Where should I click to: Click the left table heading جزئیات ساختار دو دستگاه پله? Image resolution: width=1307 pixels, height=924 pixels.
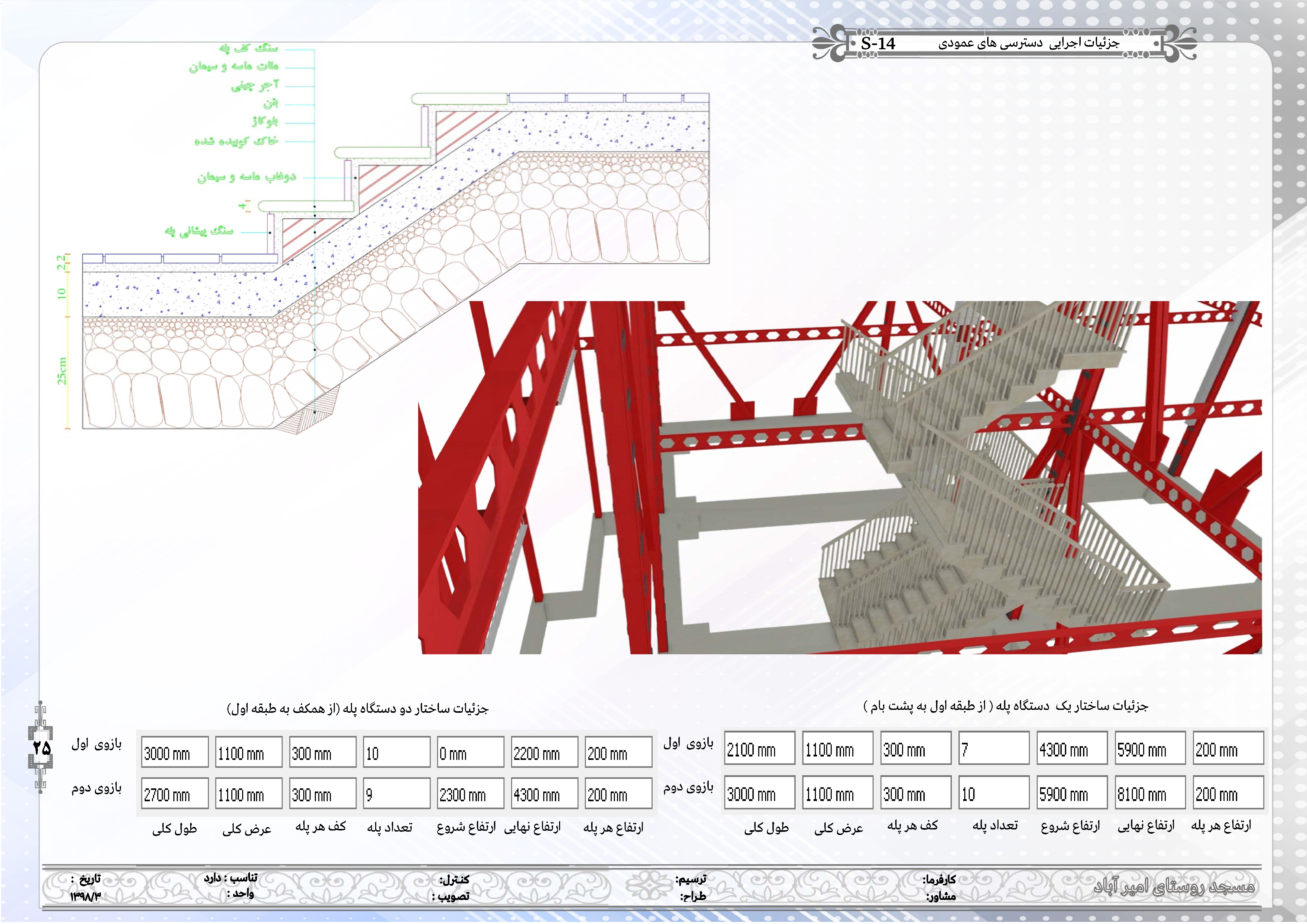(x=358, y=708)
